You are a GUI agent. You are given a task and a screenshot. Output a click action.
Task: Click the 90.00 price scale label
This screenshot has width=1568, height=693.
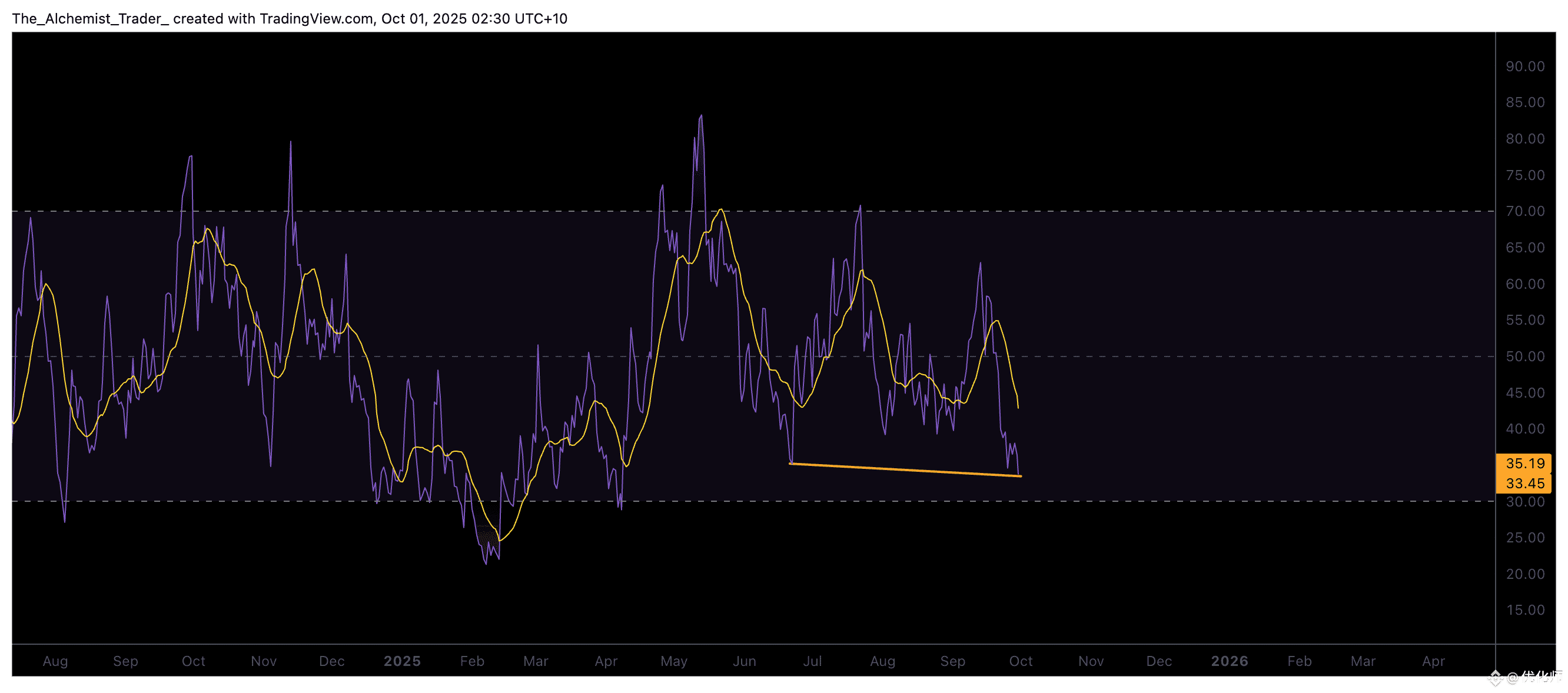(x=1524, y=66)
